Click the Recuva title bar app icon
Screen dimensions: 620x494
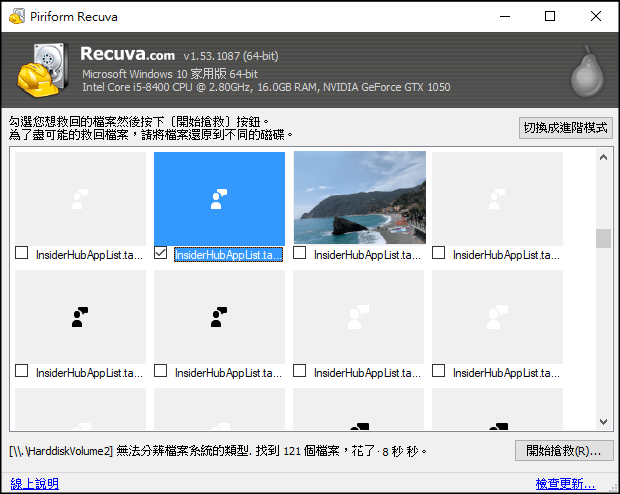point(17,16)
